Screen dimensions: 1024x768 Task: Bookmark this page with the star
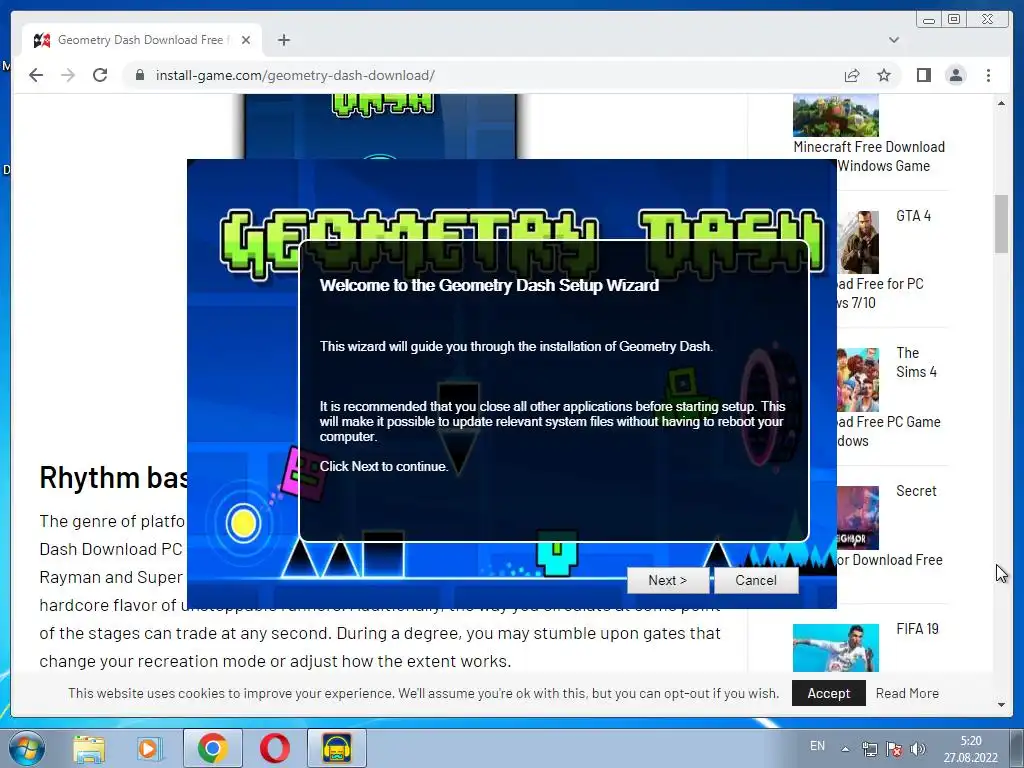884,75
